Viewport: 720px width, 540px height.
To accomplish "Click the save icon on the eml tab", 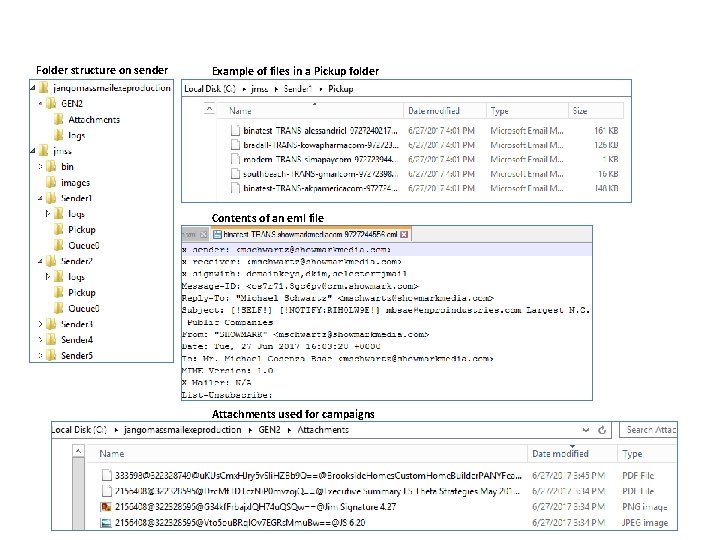I will (x=218, y=235).
